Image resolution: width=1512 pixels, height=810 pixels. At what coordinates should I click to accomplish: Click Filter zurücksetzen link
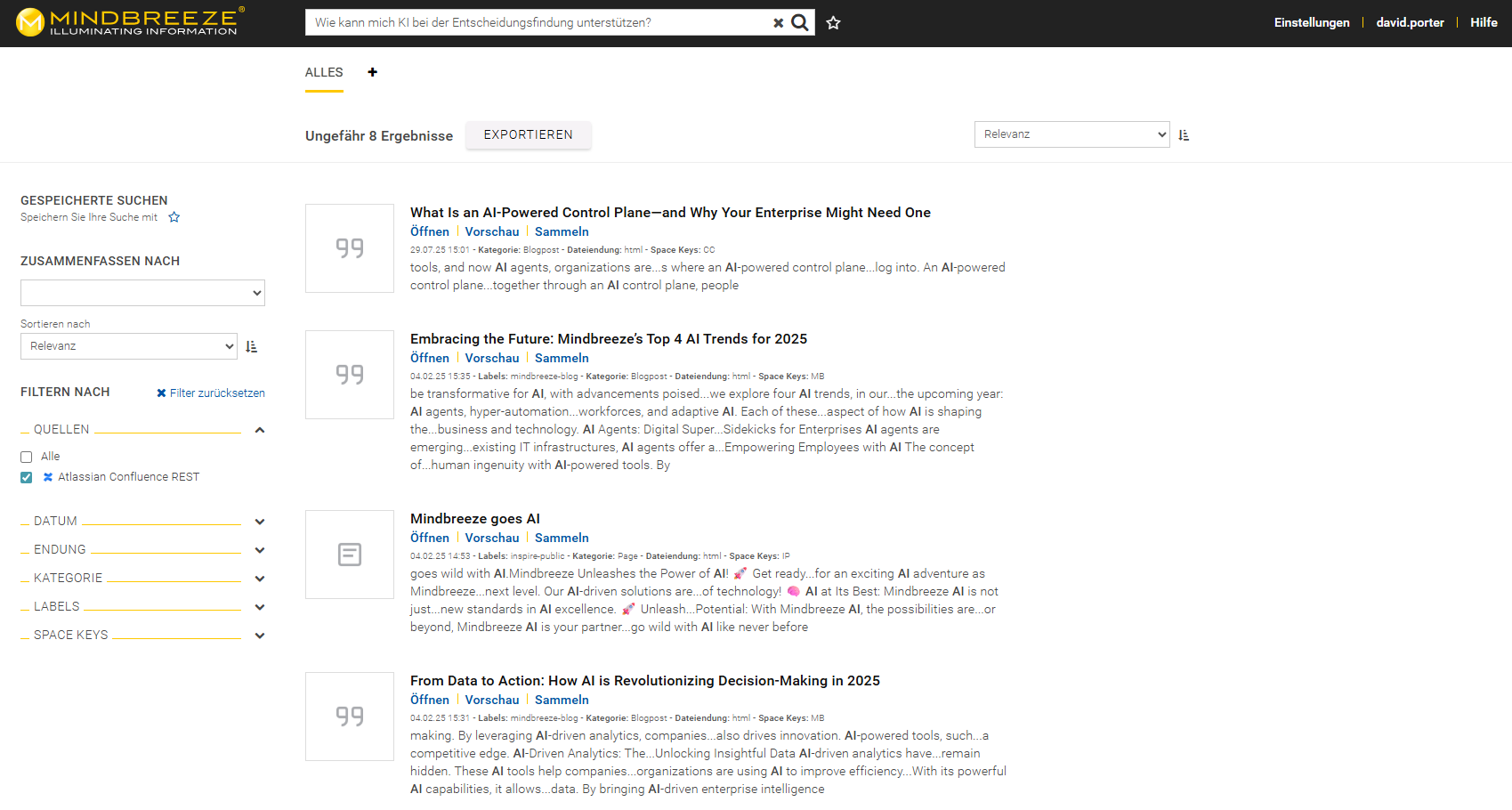click(211, 393)
